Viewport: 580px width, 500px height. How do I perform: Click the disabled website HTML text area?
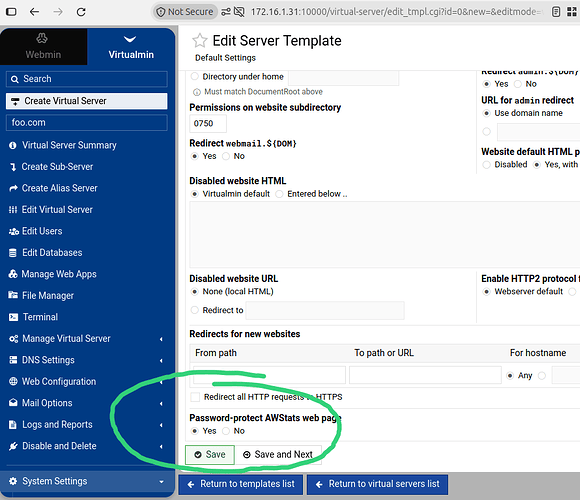coord(385,234)
